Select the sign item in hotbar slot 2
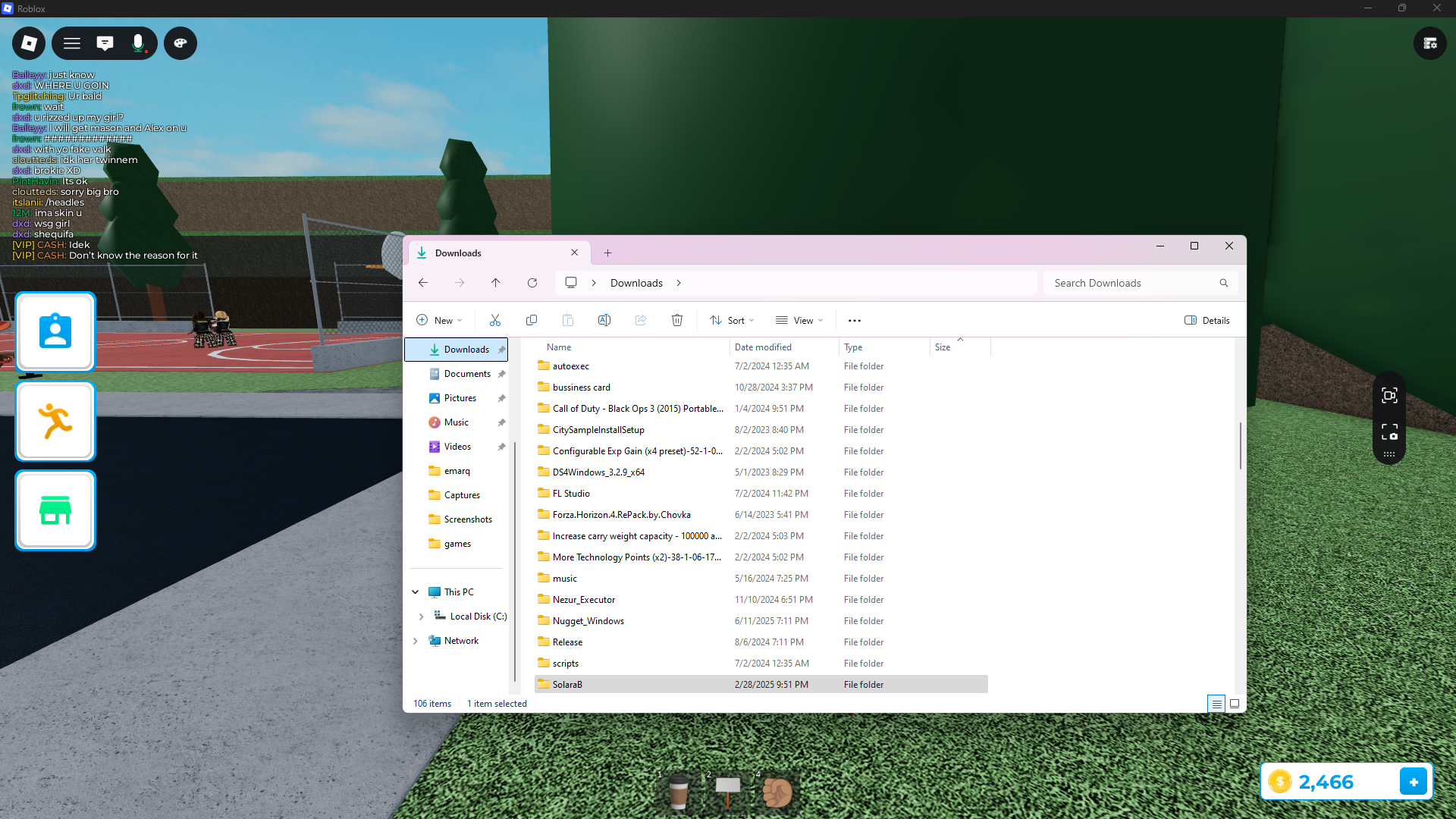Image resolution: width=1456 pixels, height=819 pixels. pos(728,792)
